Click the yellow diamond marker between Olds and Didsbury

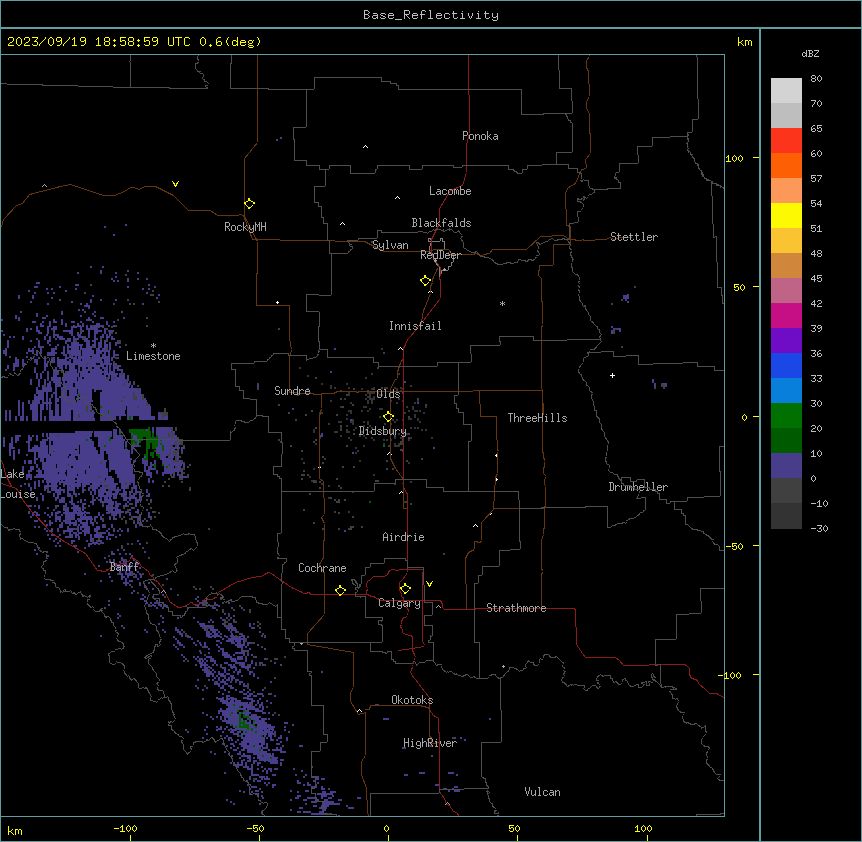point(388,417)
